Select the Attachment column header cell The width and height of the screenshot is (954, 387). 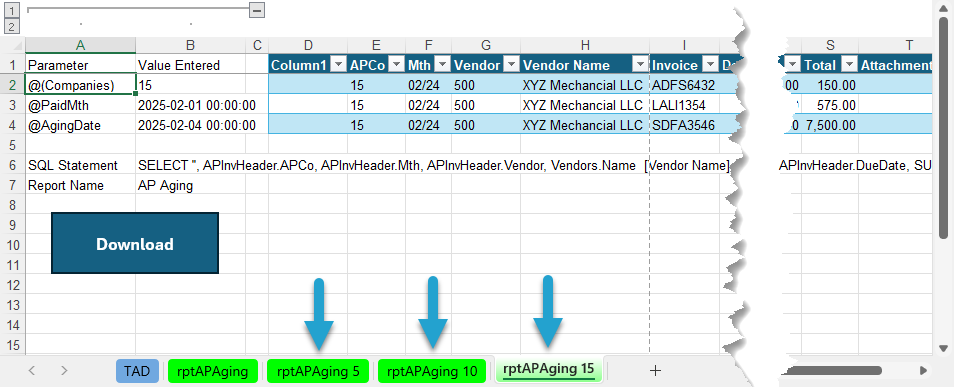coord(895,64)
